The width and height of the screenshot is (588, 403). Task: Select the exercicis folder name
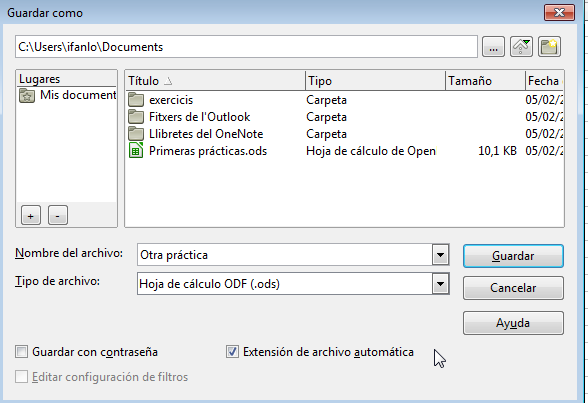pos(171,100)
